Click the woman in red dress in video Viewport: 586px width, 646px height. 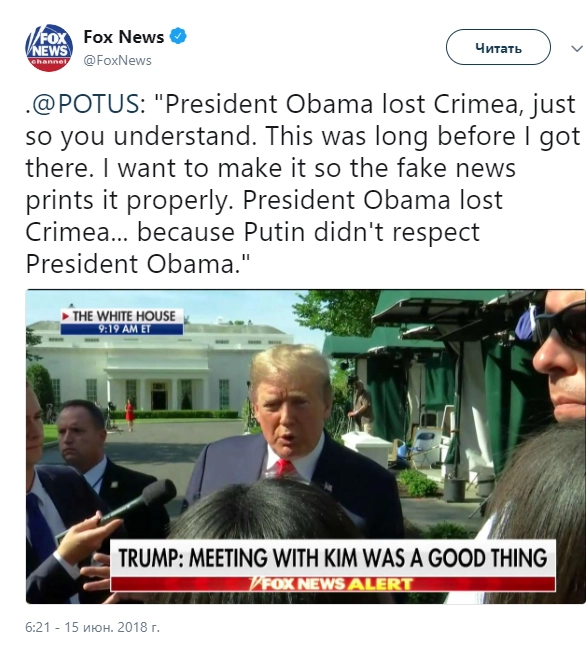(x=129, y=413)
